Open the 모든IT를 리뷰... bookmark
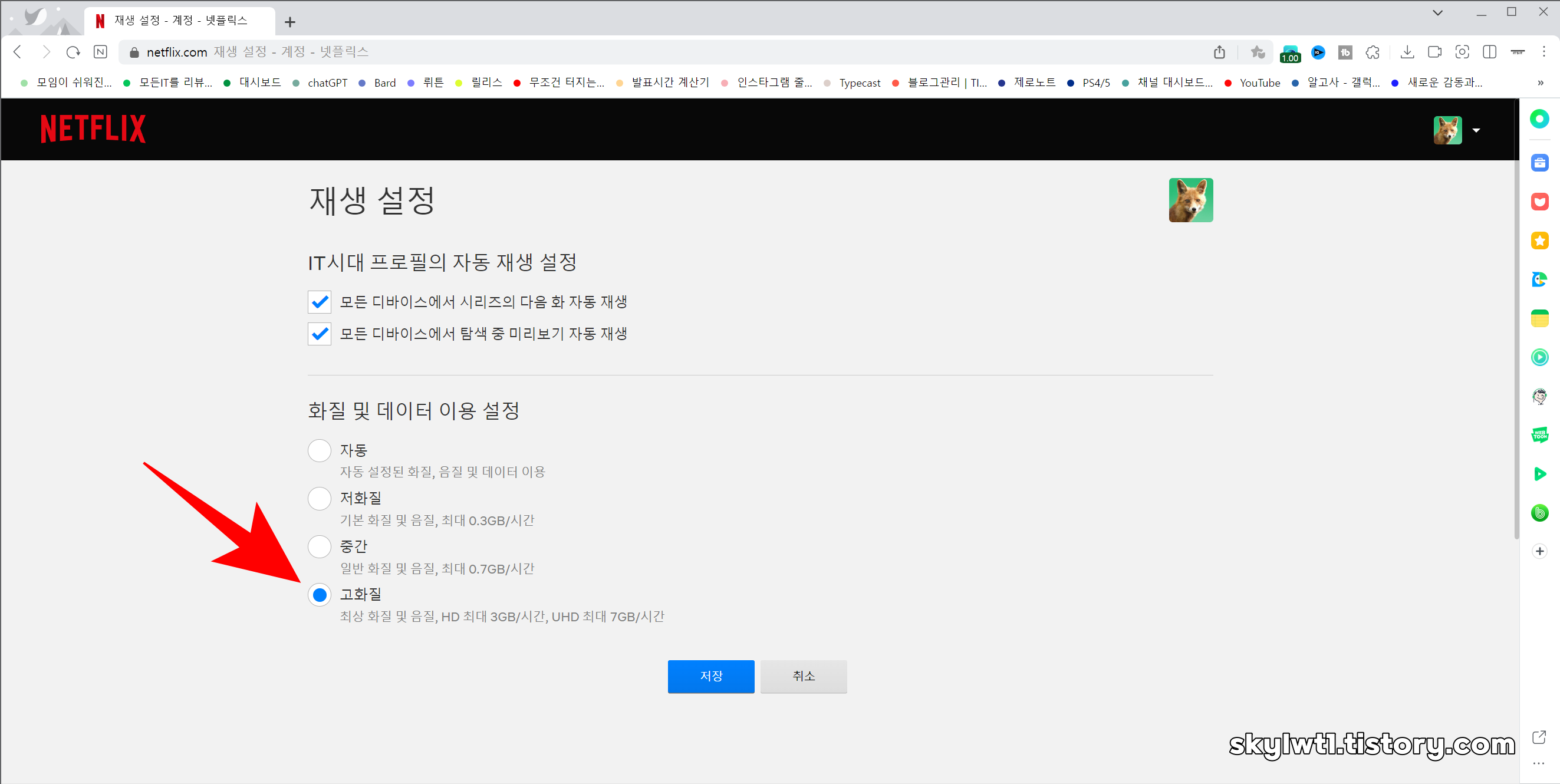The width and height of the screenshot is (1560, 784). click(168, 83)
